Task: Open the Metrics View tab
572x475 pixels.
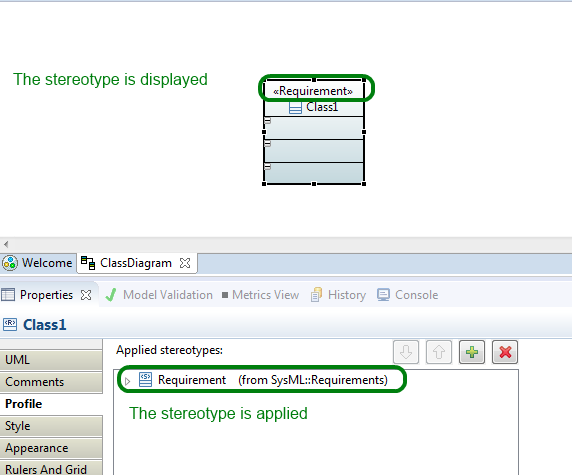Action: tap(260, 295)
